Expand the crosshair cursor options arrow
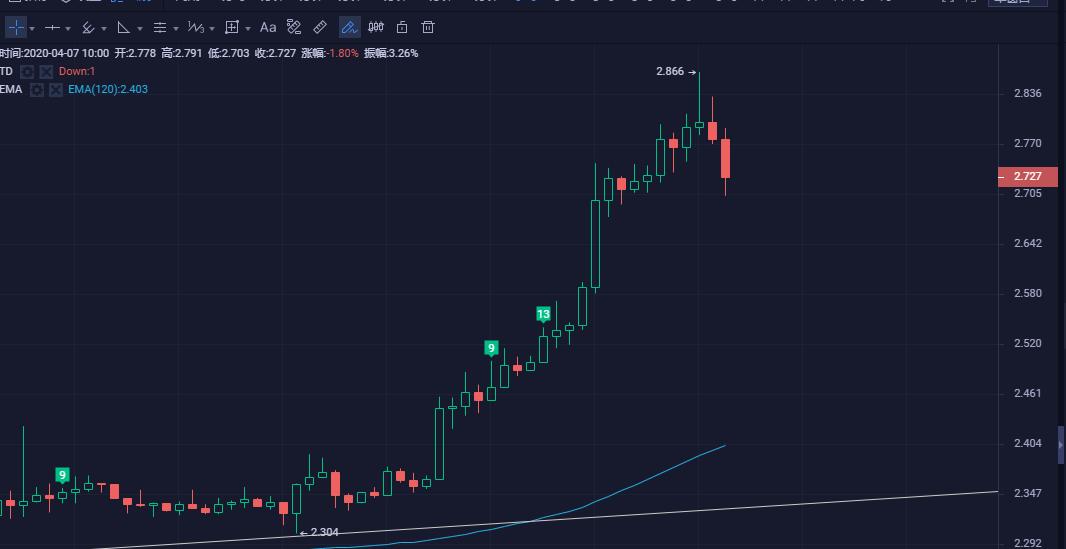The width and height of the screenshot is (1066, 549). (32, 29)
